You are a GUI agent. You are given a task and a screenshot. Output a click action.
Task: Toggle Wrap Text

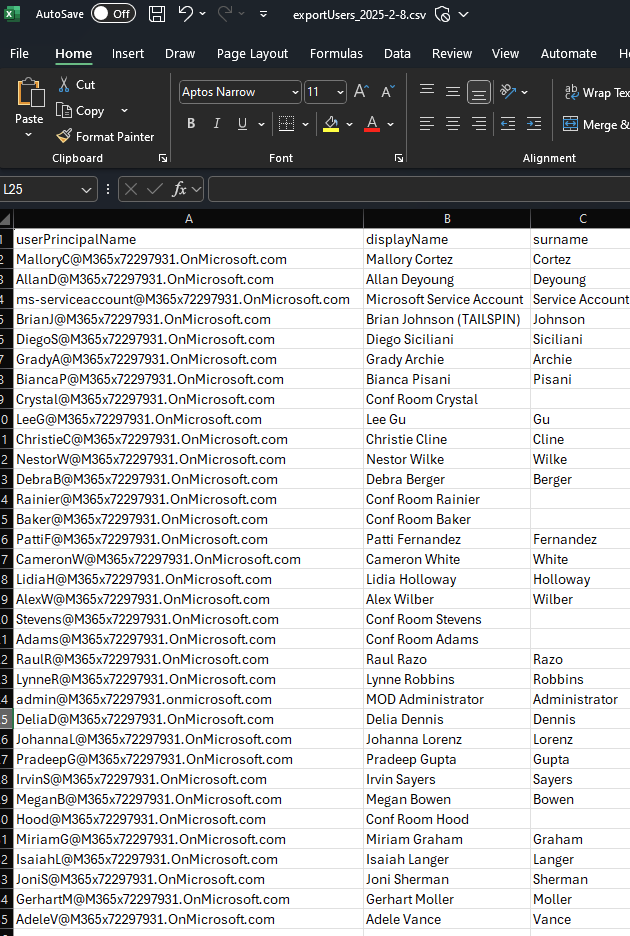pyautogui.click(x=596, y=92)
